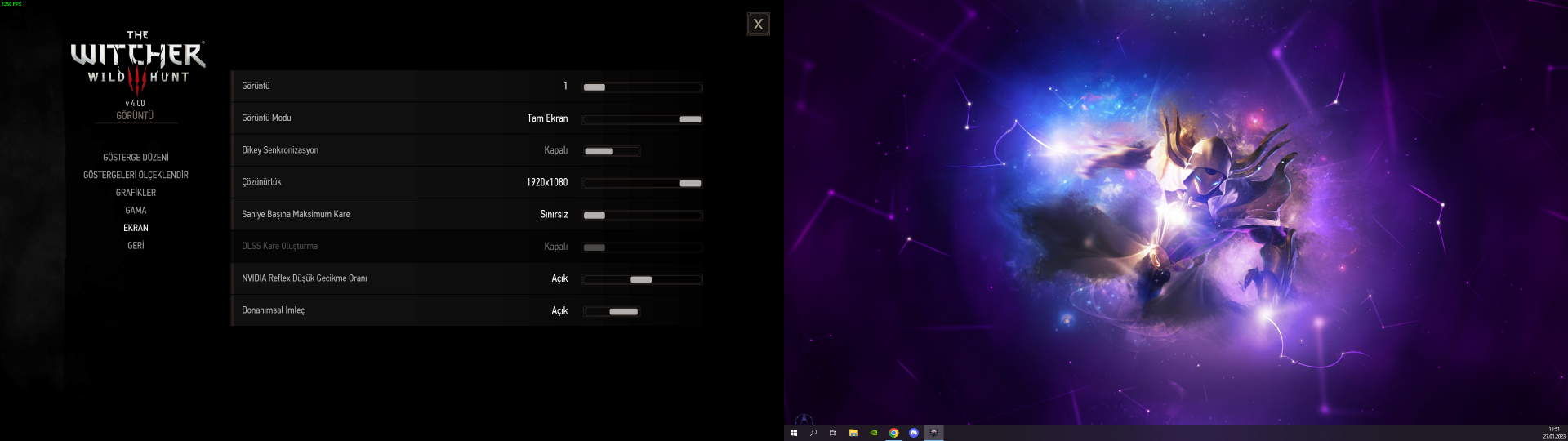Image resolution: width=1568 pixels, height=441 pixels.
Task: Open taskbar search
Action: pos(813,433)
